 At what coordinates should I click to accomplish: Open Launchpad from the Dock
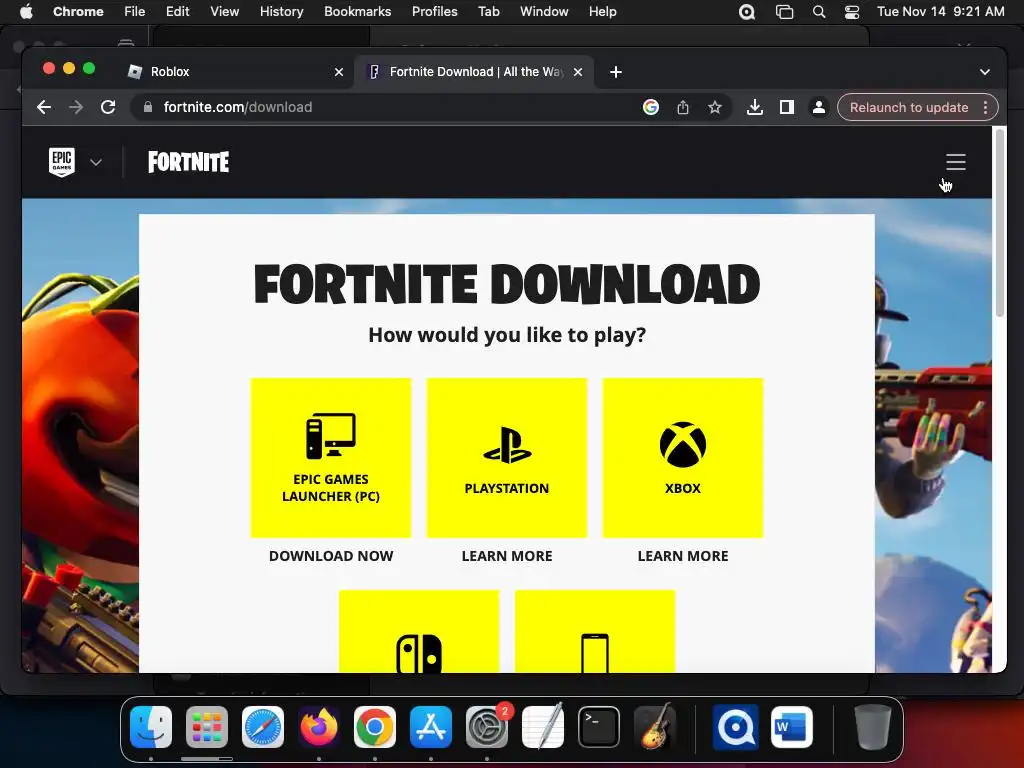207,727
